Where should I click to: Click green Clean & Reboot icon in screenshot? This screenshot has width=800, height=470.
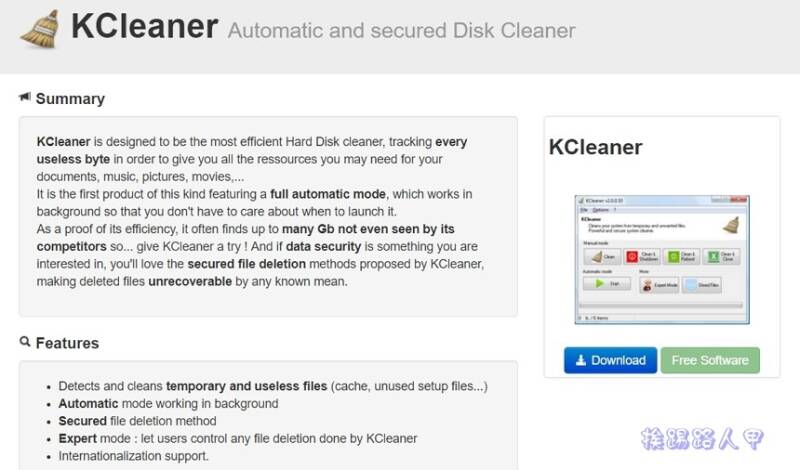[673, 257]
